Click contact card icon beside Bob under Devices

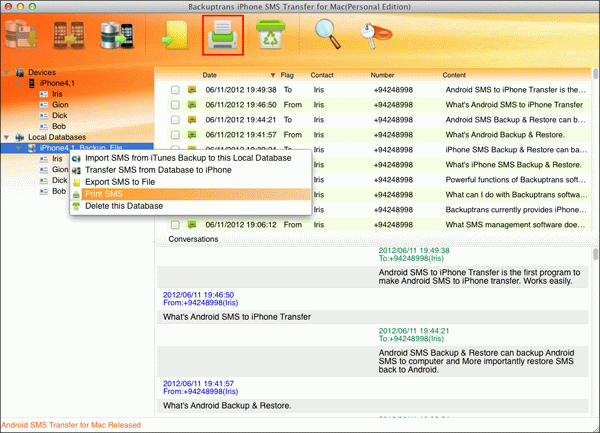pyautogui.click(x=44, y=126)
